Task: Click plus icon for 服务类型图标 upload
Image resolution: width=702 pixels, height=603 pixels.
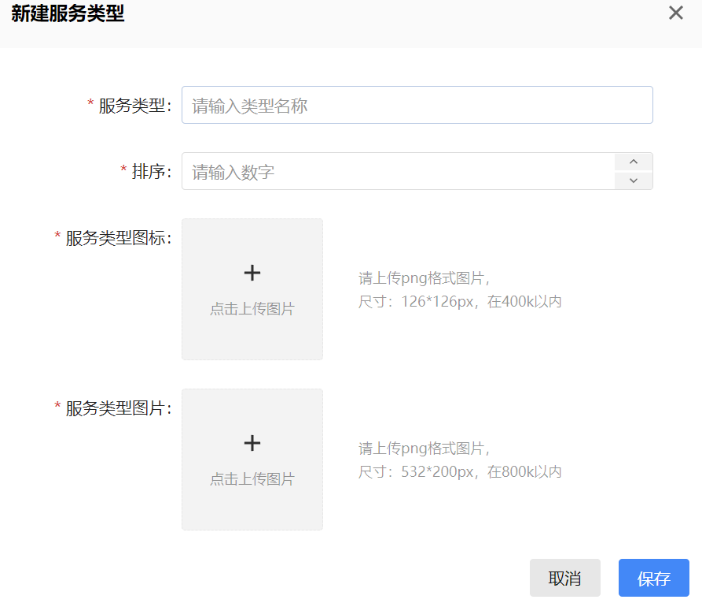Action: (252, 272)
